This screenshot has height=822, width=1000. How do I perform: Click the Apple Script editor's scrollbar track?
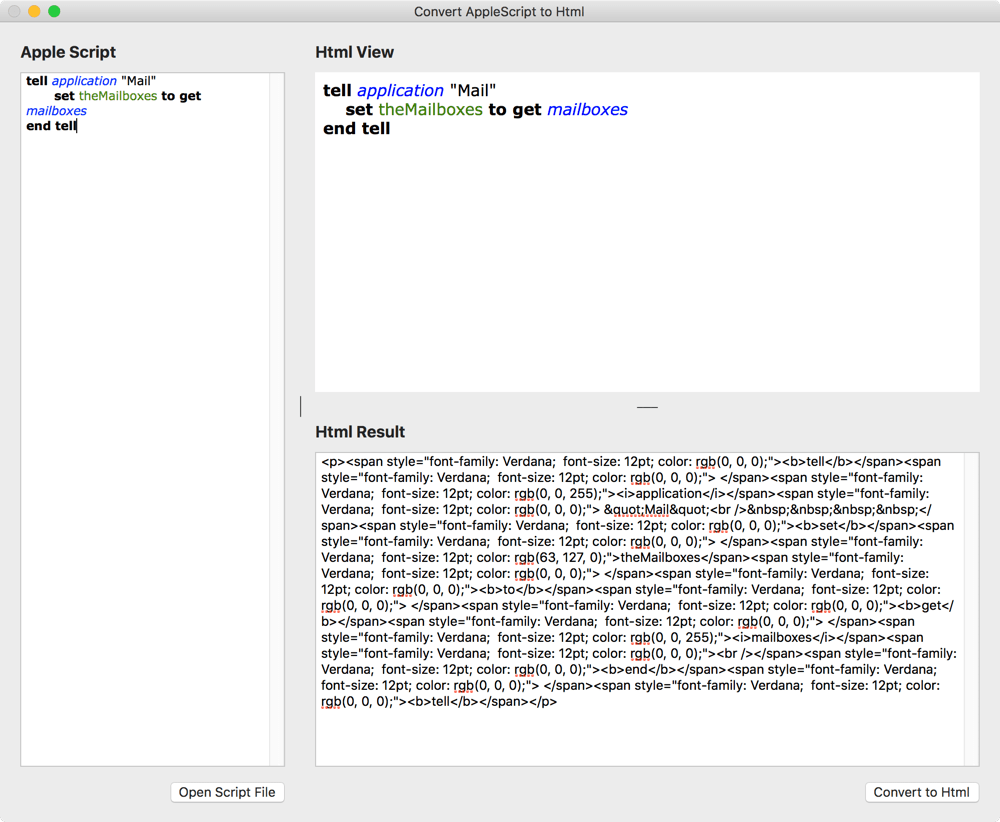(x=276, y=400)
